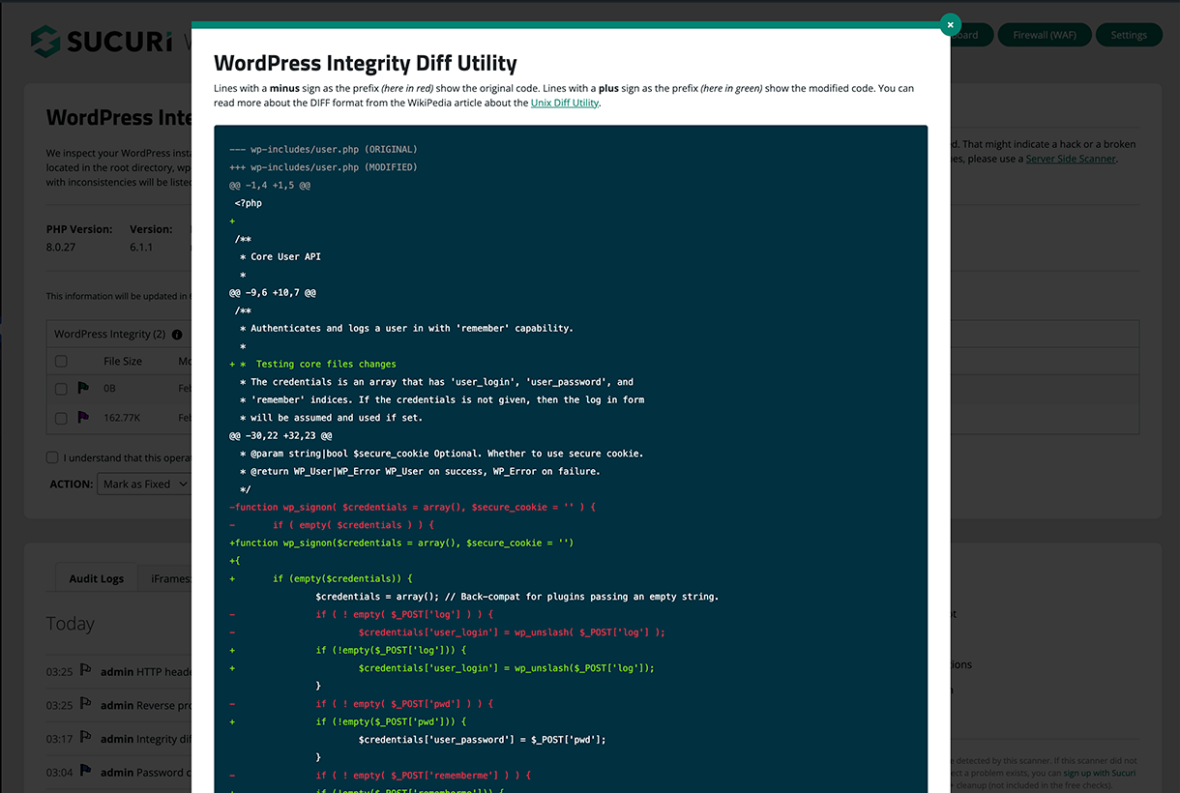Open the Settings button in the header
Image resolution: width=1180 pixels, height=793 pixels.
(1128, 35)
